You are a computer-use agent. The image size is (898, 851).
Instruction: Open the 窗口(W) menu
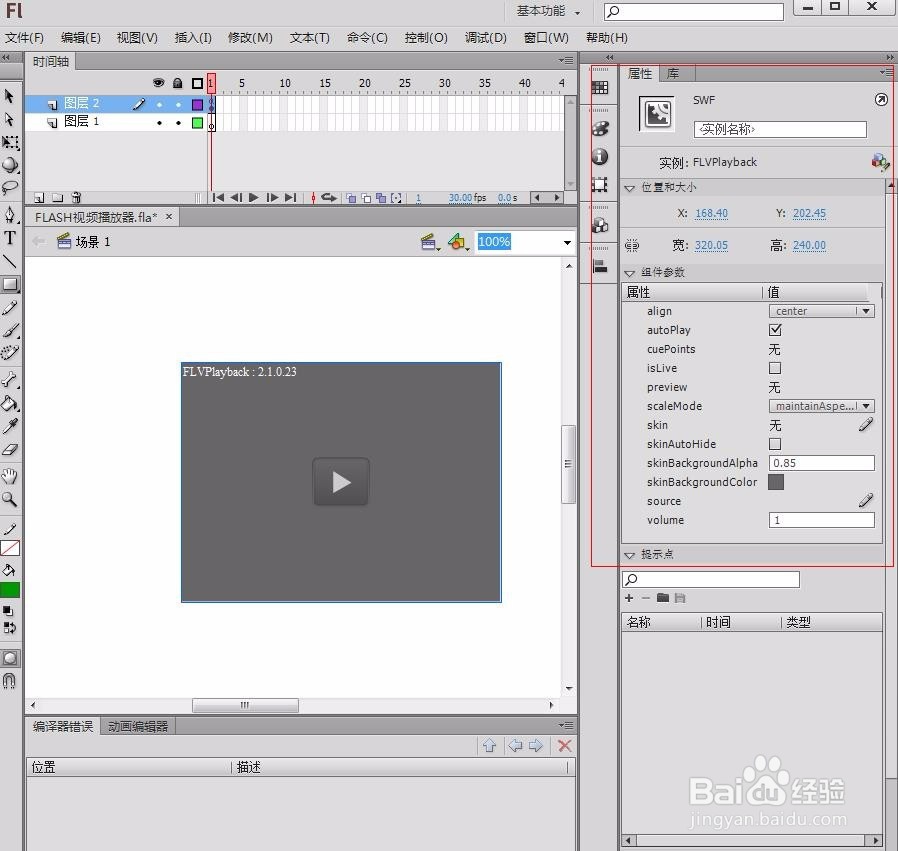click(546, 38)
